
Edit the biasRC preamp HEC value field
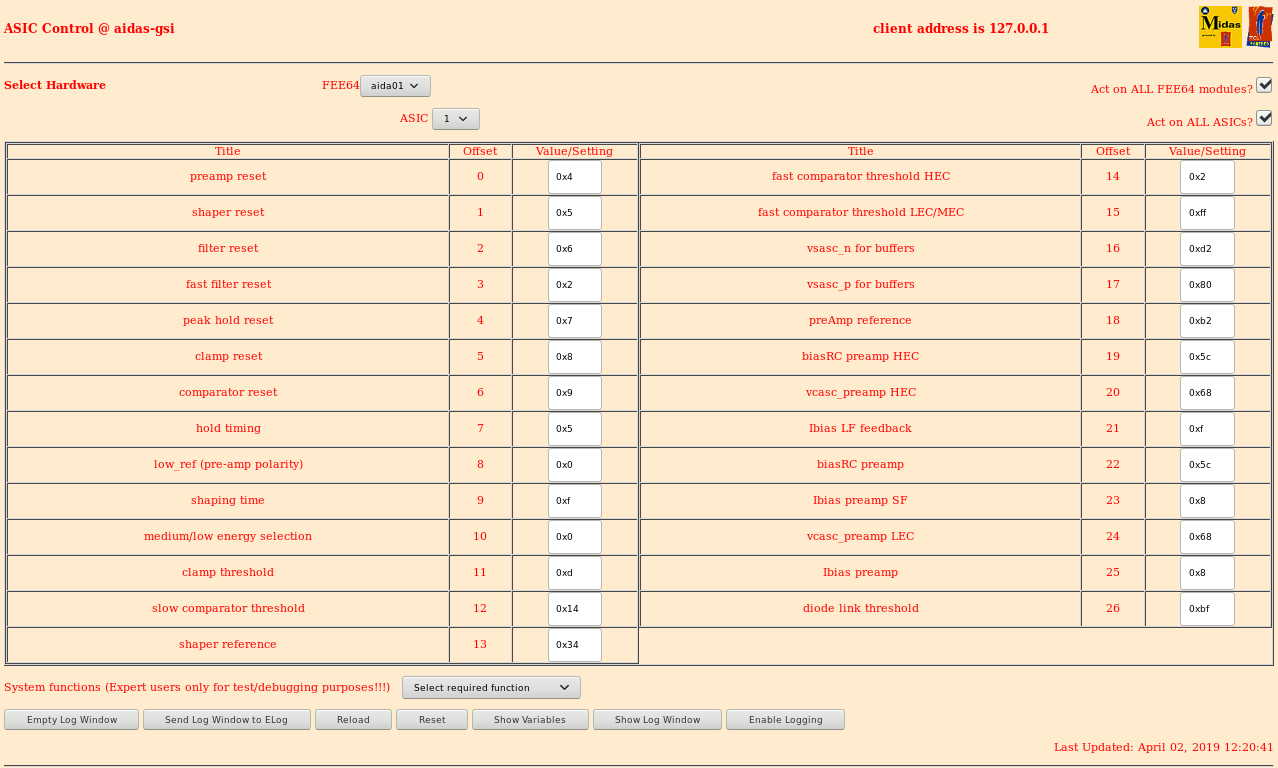(1207, 357)
